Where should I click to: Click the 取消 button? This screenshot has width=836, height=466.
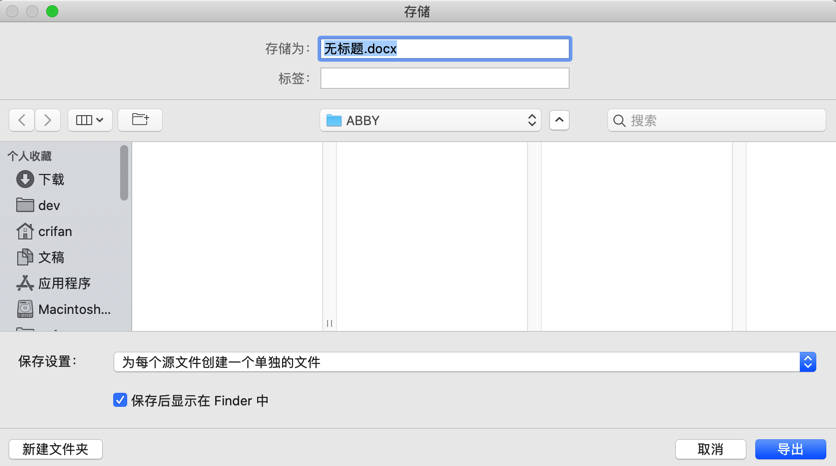tap(710, 449)
